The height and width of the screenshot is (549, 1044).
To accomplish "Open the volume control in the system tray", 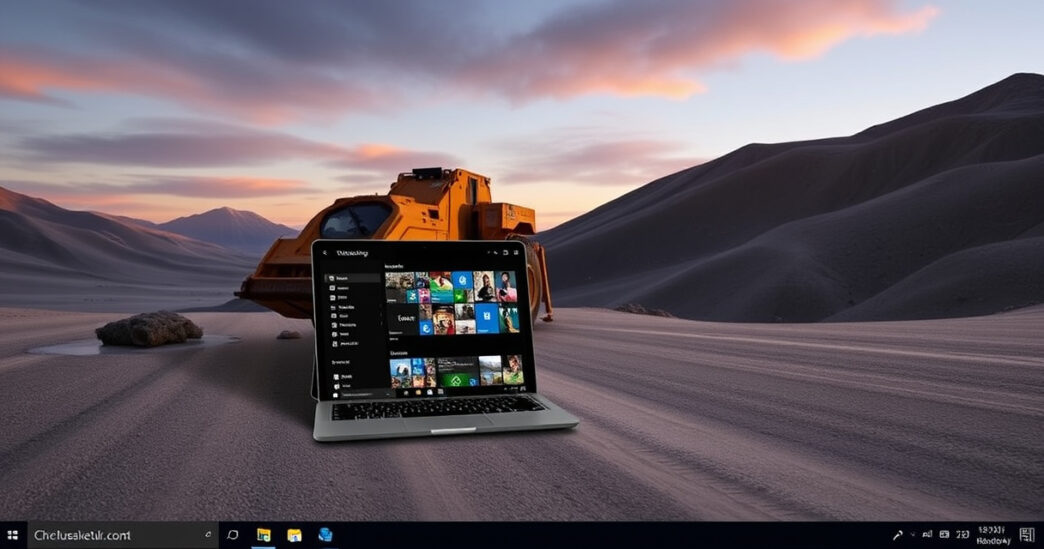I will click(x=962, y=535).
